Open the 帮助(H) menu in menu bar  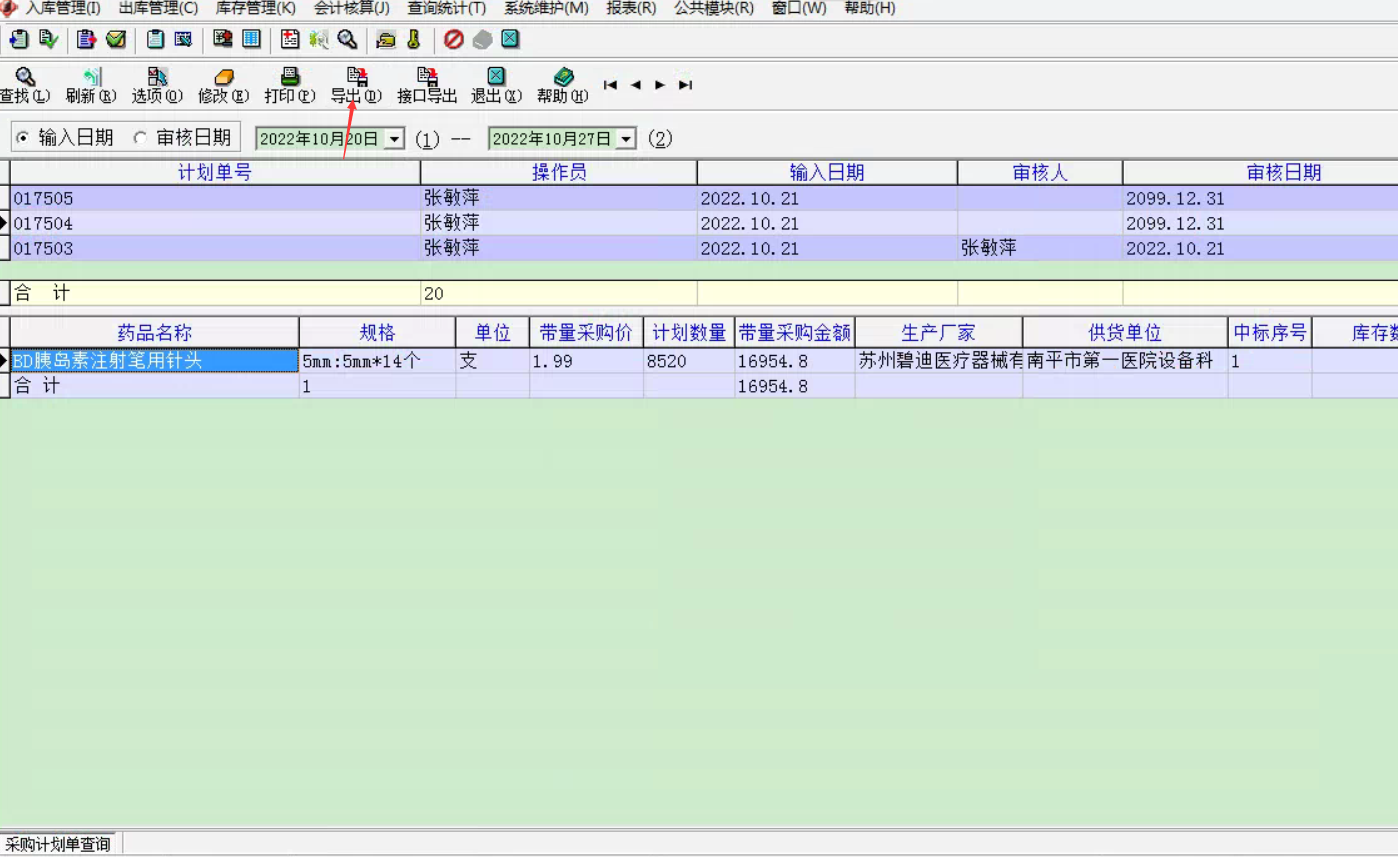[x=870, y=8]
